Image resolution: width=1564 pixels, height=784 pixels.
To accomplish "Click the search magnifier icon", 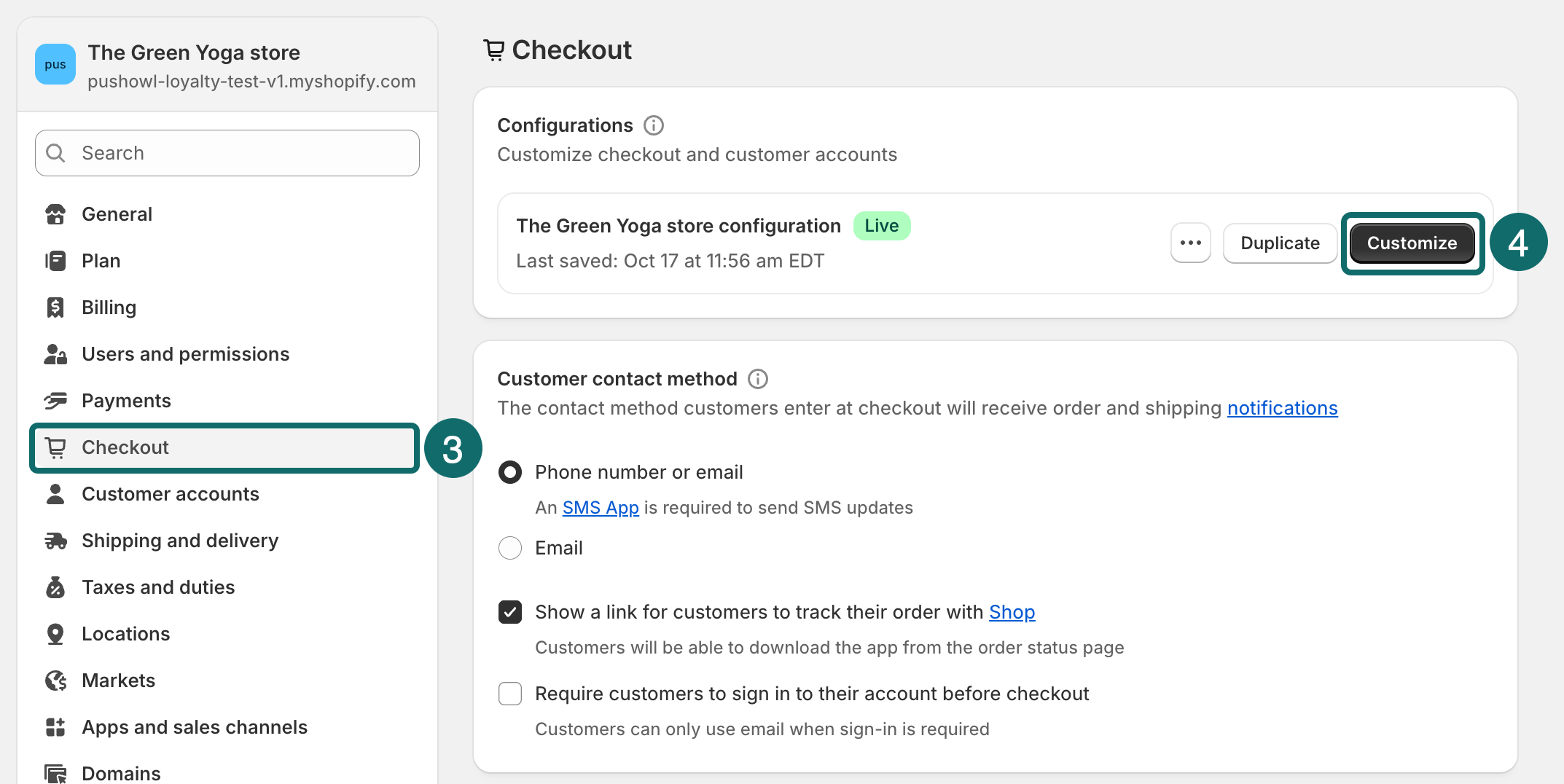I will click(55, 152).
